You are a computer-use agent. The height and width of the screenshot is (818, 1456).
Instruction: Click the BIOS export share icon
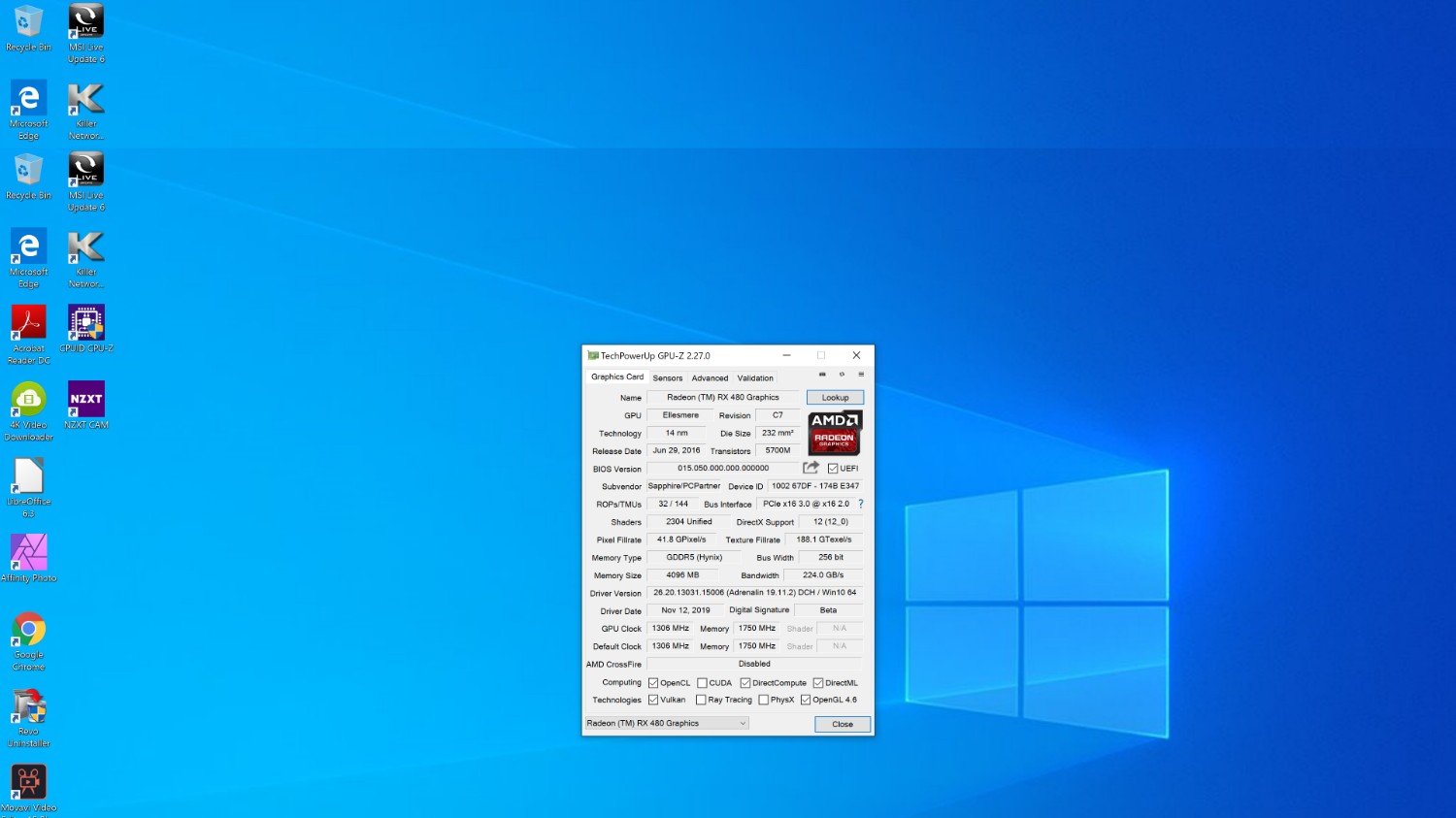[811, 468]
